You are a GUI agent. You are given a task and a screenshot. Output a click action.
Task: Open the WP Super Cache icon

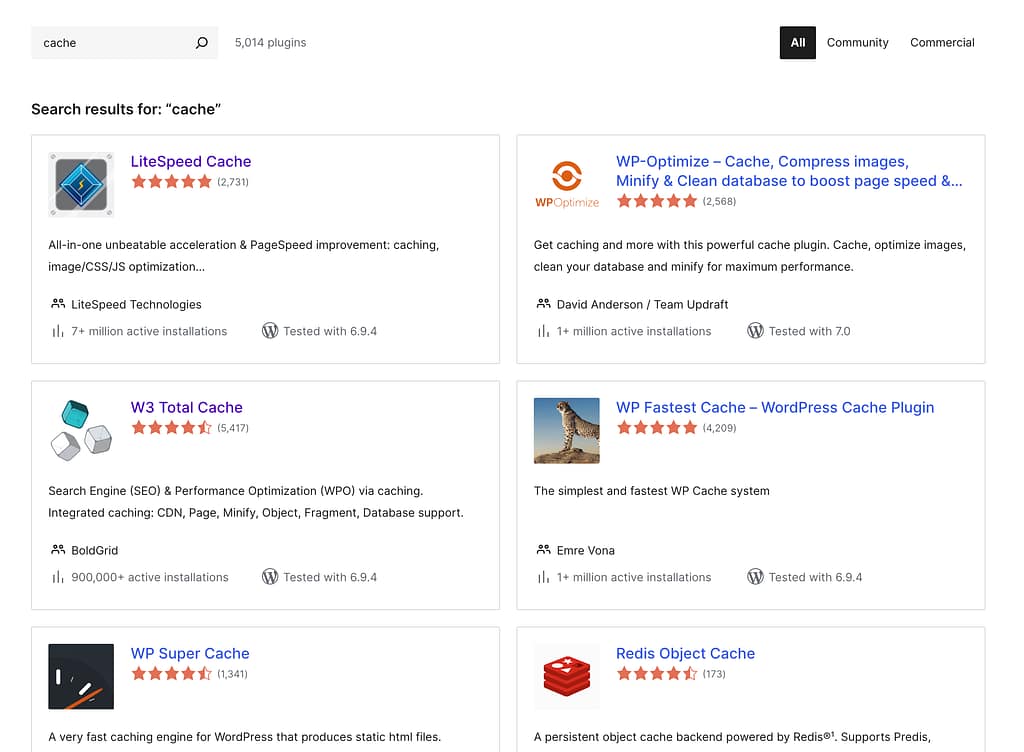coord(81,677)
